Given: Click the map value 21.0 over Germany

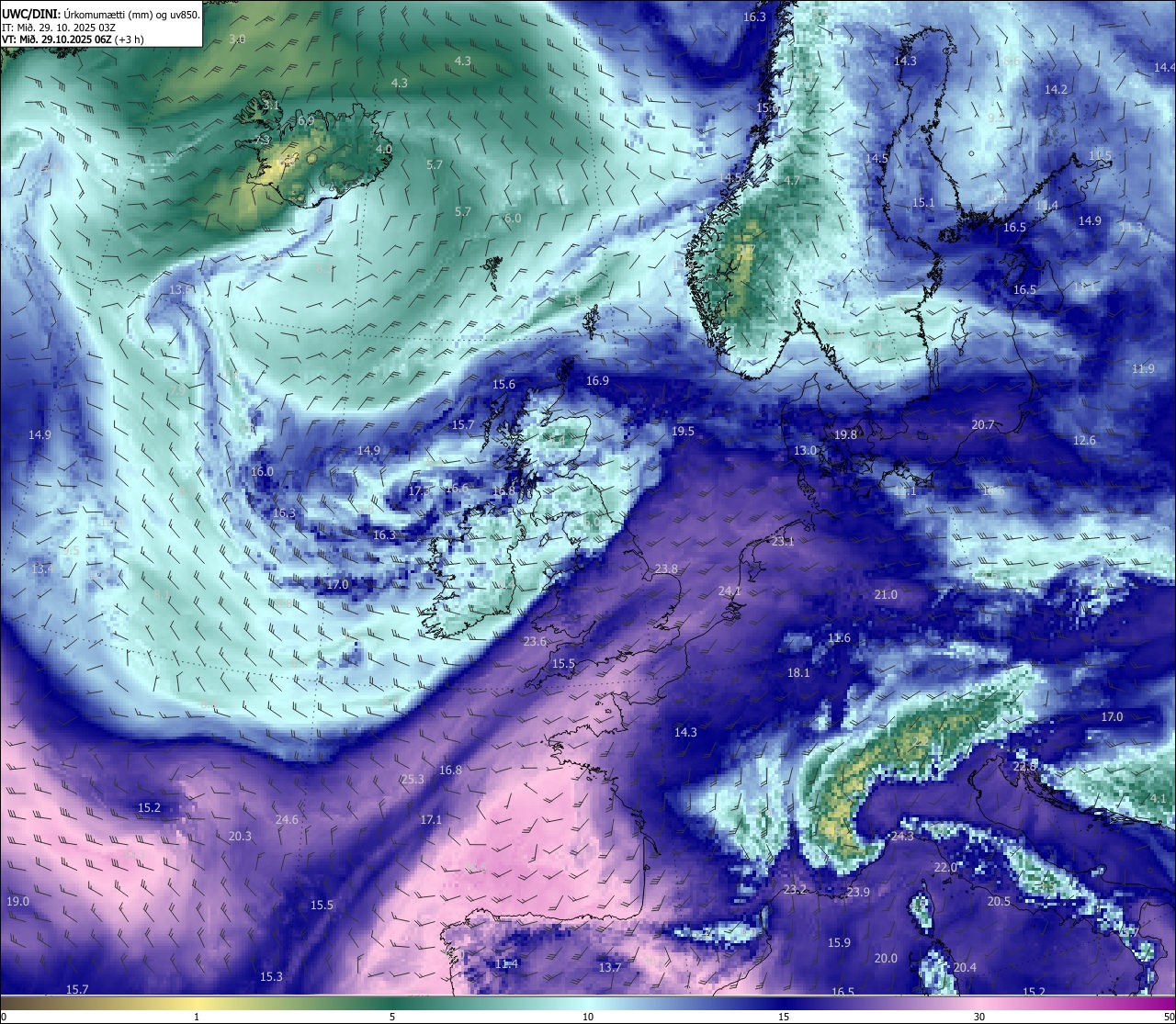Looking at the screenshot, I should (x=886, y=594).
